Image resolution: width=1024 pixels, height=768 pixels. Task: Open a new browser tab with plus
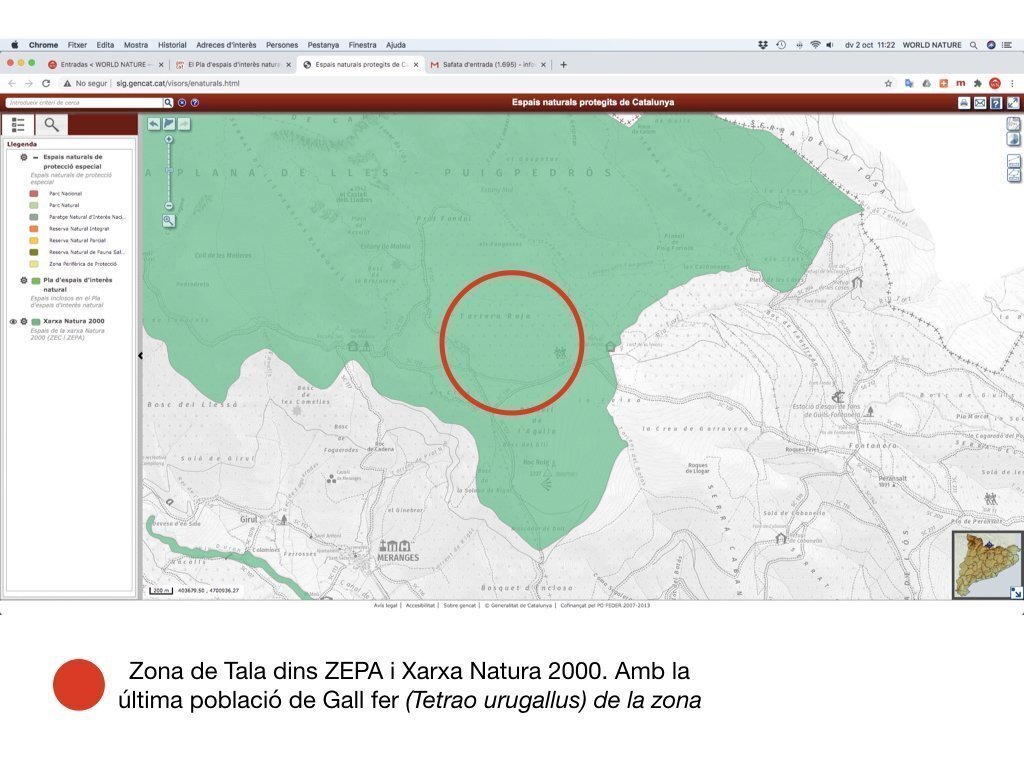pyautogui.click(x=564, y=65)
